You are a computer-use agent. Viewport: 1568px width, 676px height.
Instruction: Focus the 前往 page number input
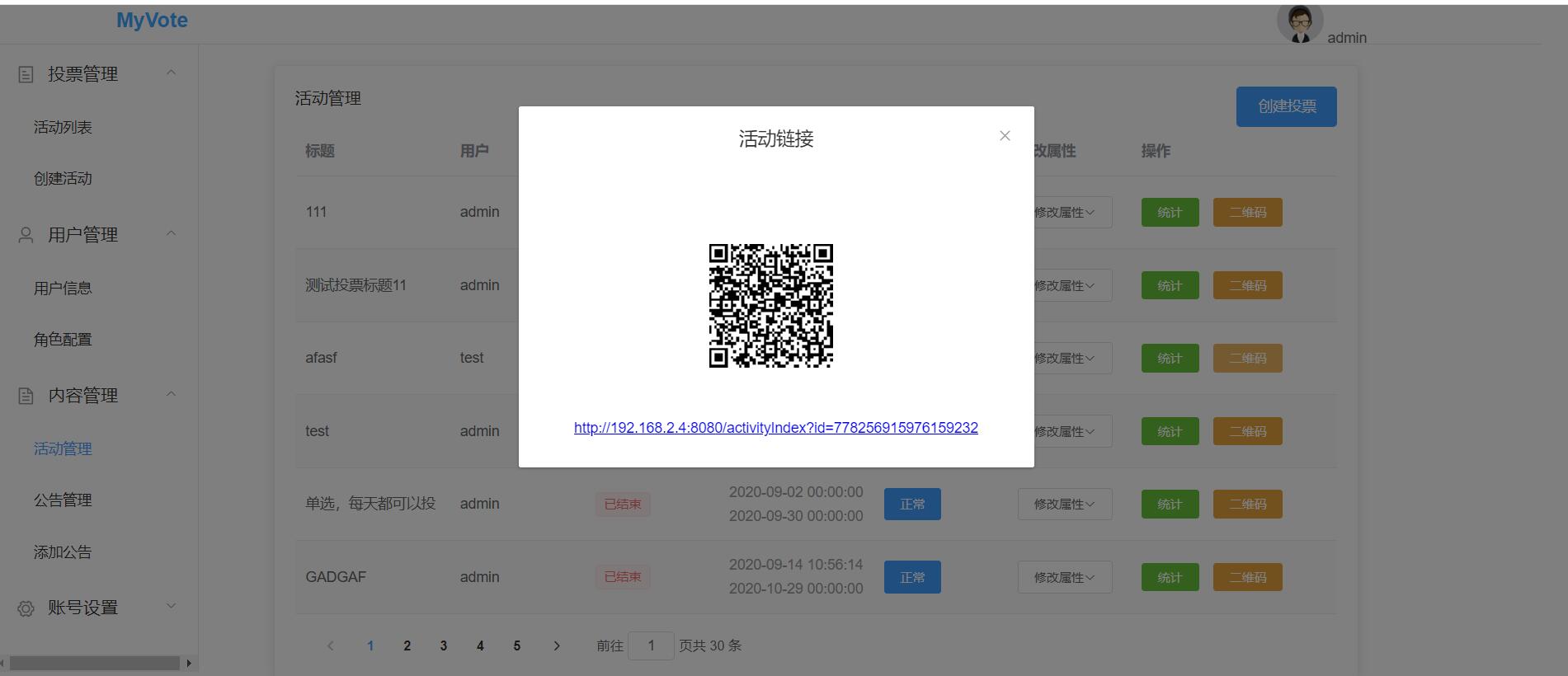point(651,645)
